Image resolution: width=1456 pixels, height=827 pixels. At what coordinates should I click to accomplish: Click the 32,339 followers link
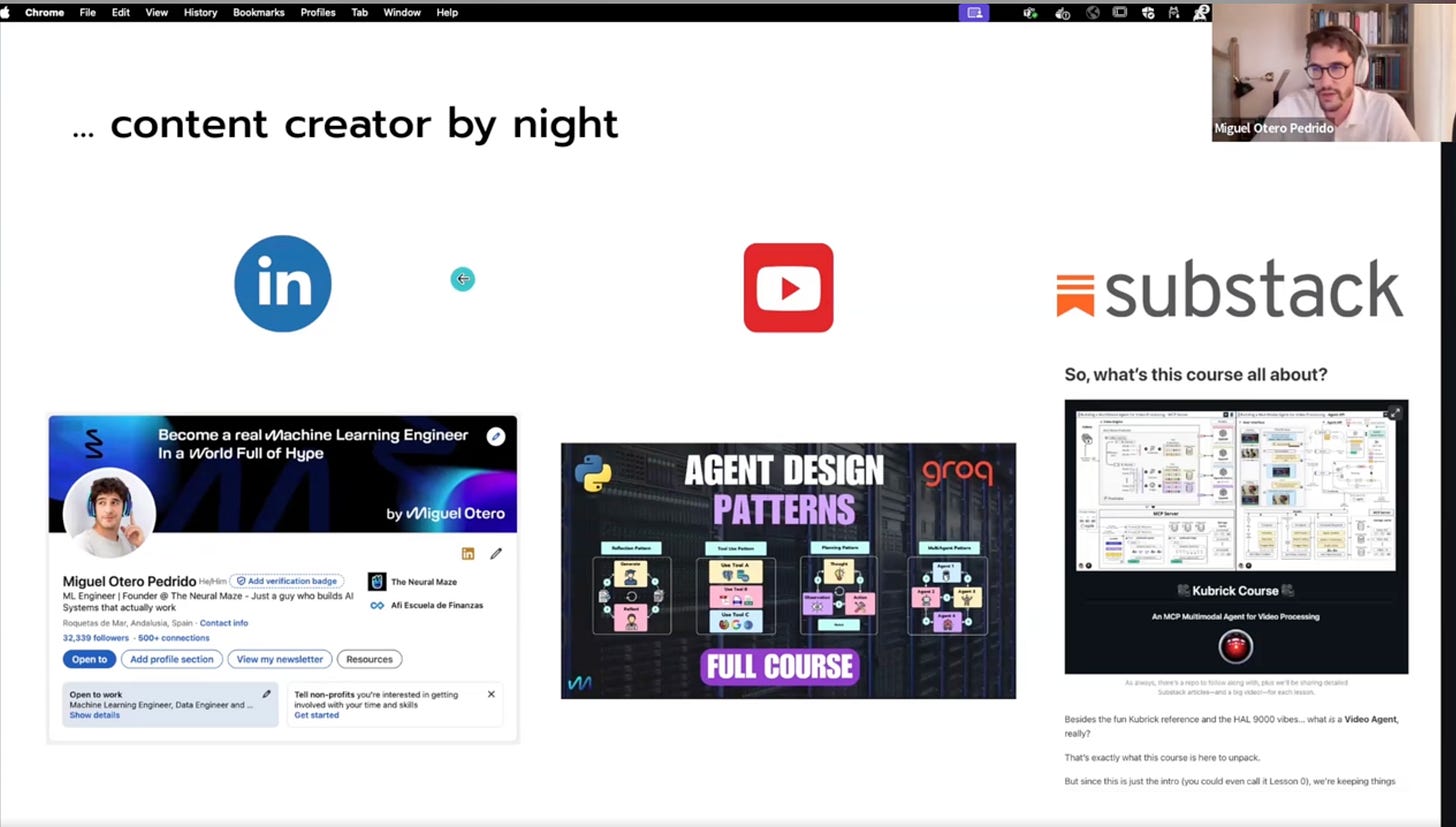point(96,638)
